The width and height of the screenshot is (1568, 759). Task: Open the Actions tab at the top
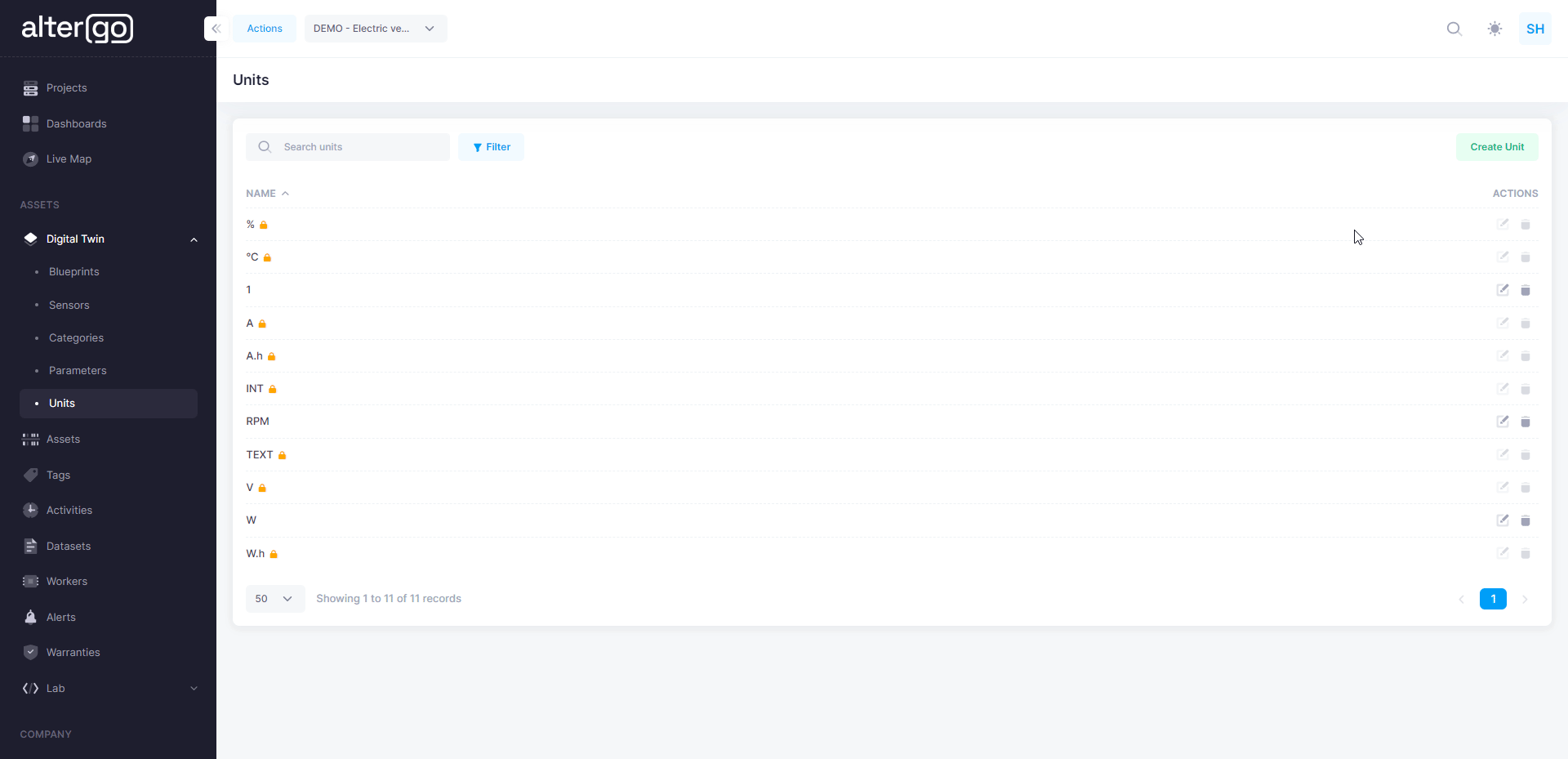[x=264, y=28]
